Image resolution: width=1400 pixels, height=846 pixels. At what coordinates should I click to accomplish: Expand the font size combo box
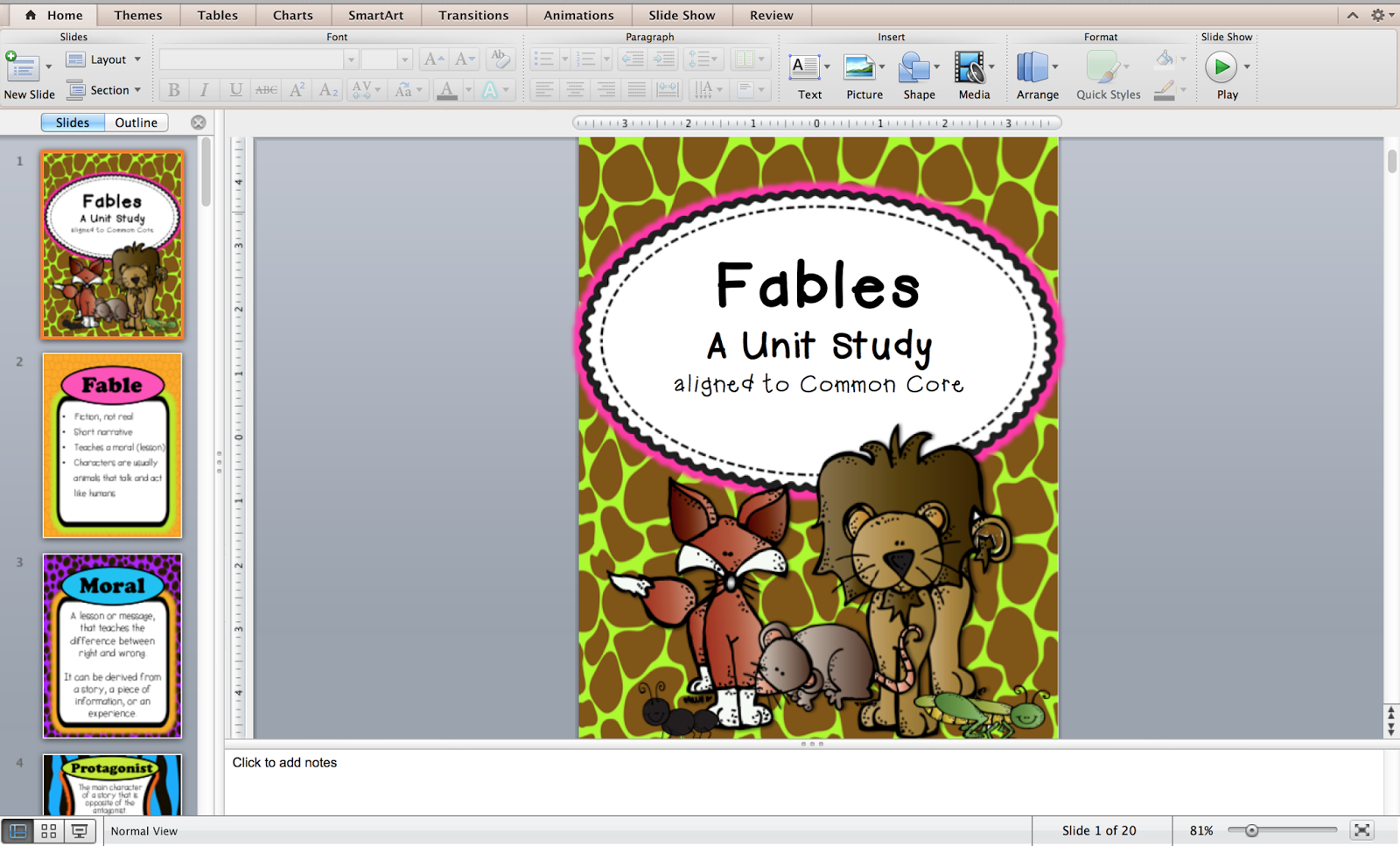404,59
